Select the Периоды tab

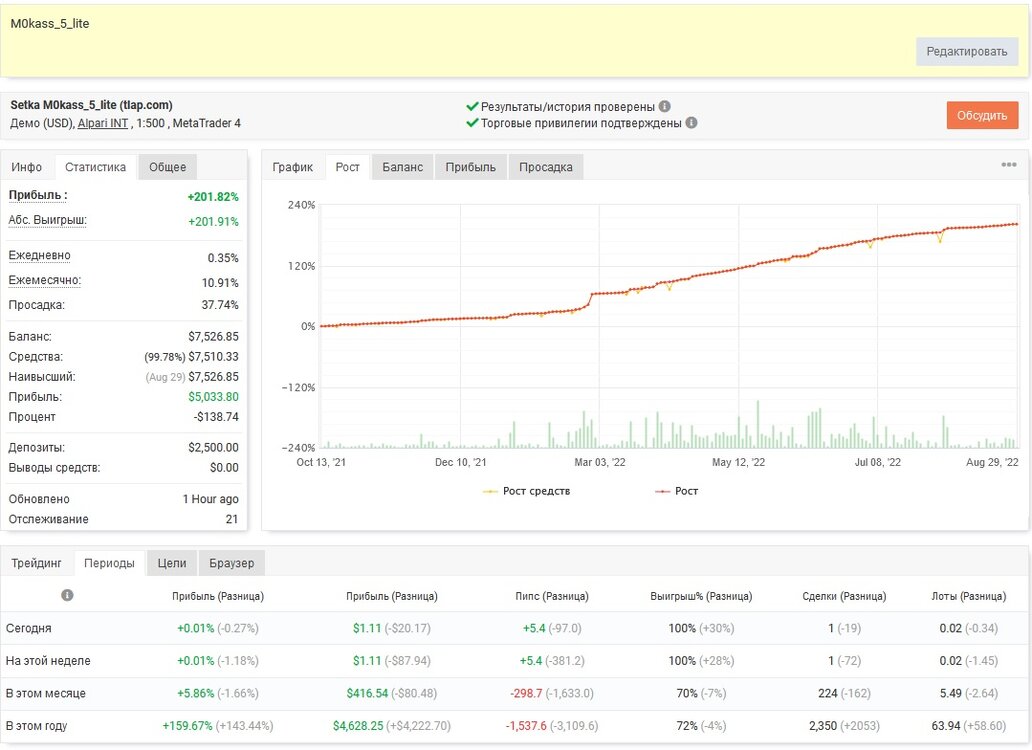point(109,563)
